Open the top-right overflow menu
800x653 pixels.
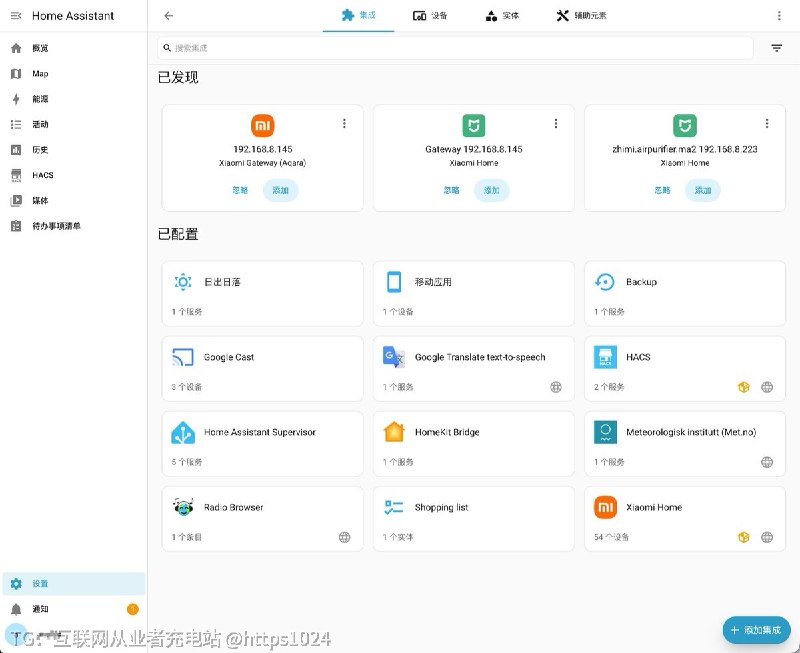point(779,16)
